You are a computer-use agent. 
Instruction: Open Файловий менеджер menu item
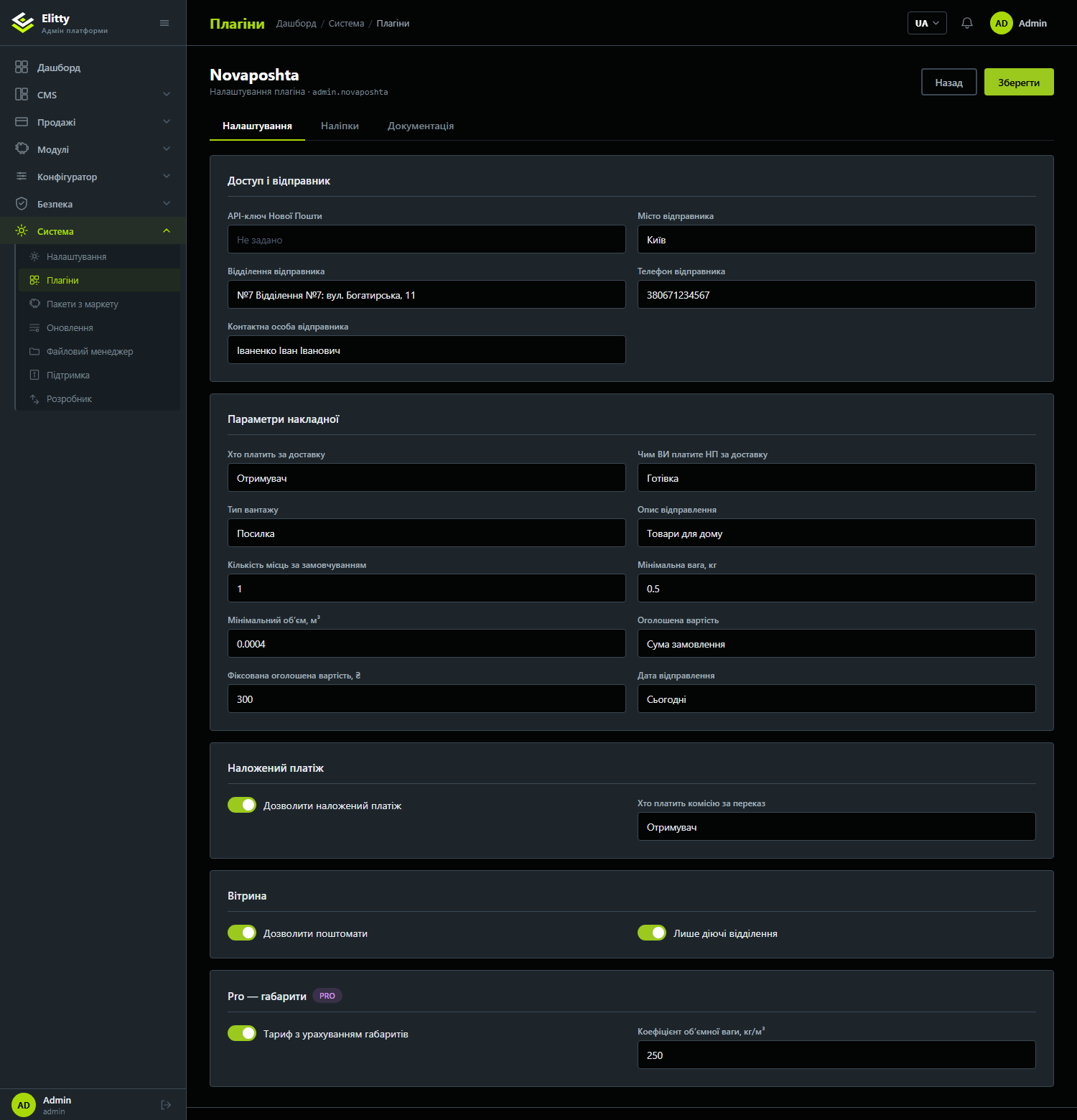click(x=99, y=351)
